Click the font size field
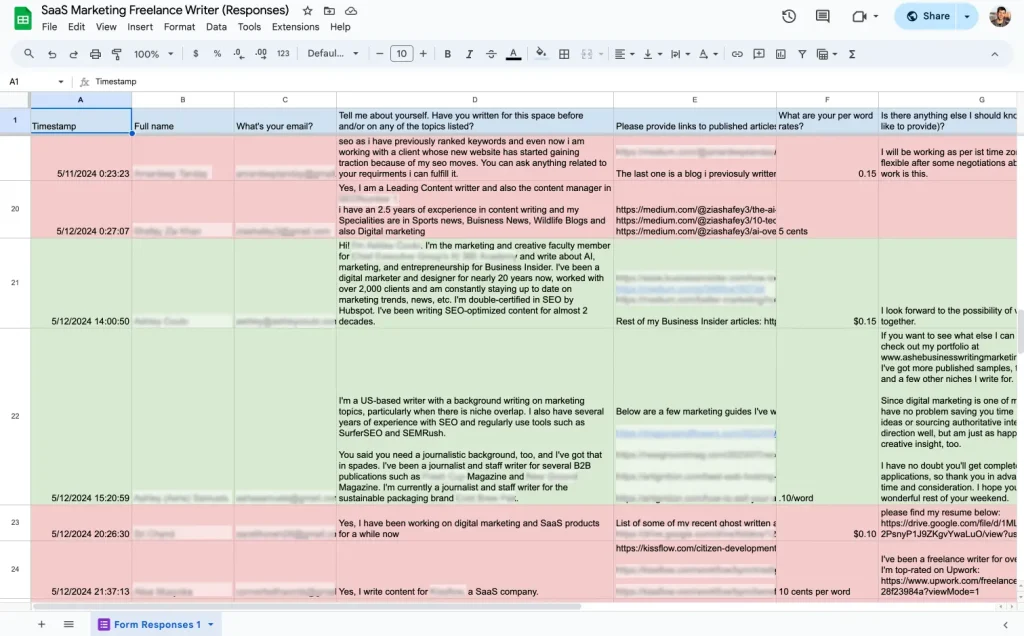Image resolution: width=1024 pixels, height=636 pixels. click(x=402, y=54)
